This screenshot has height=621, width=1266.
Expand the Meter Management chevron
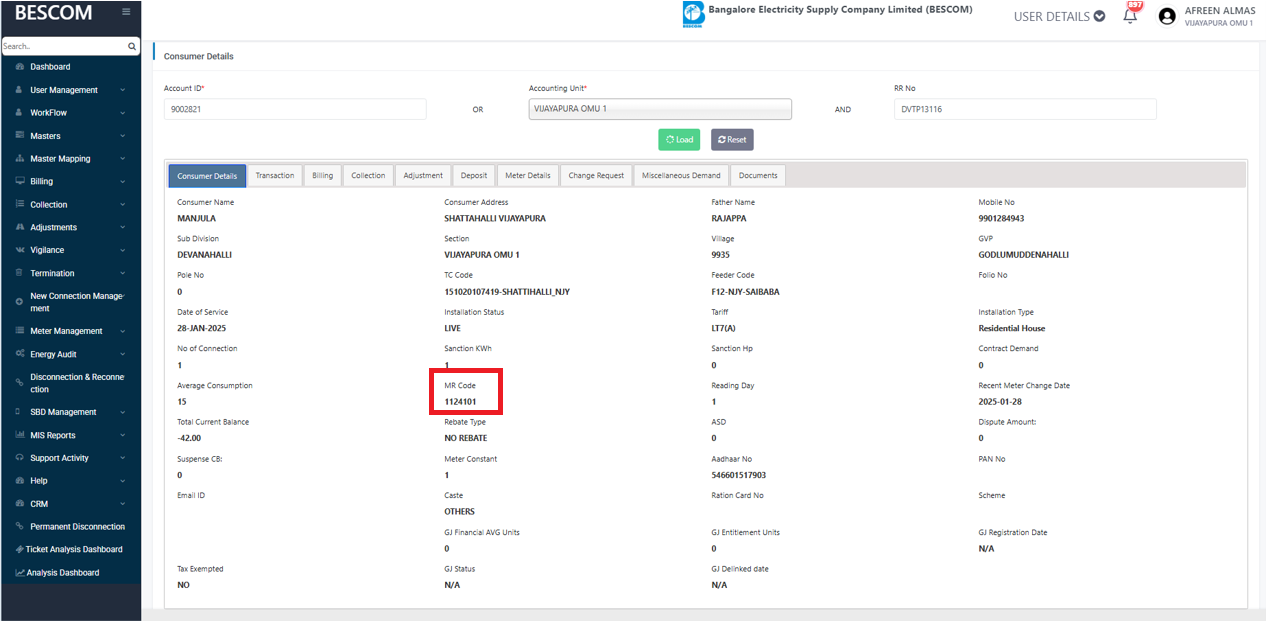(x=122, y=331)
